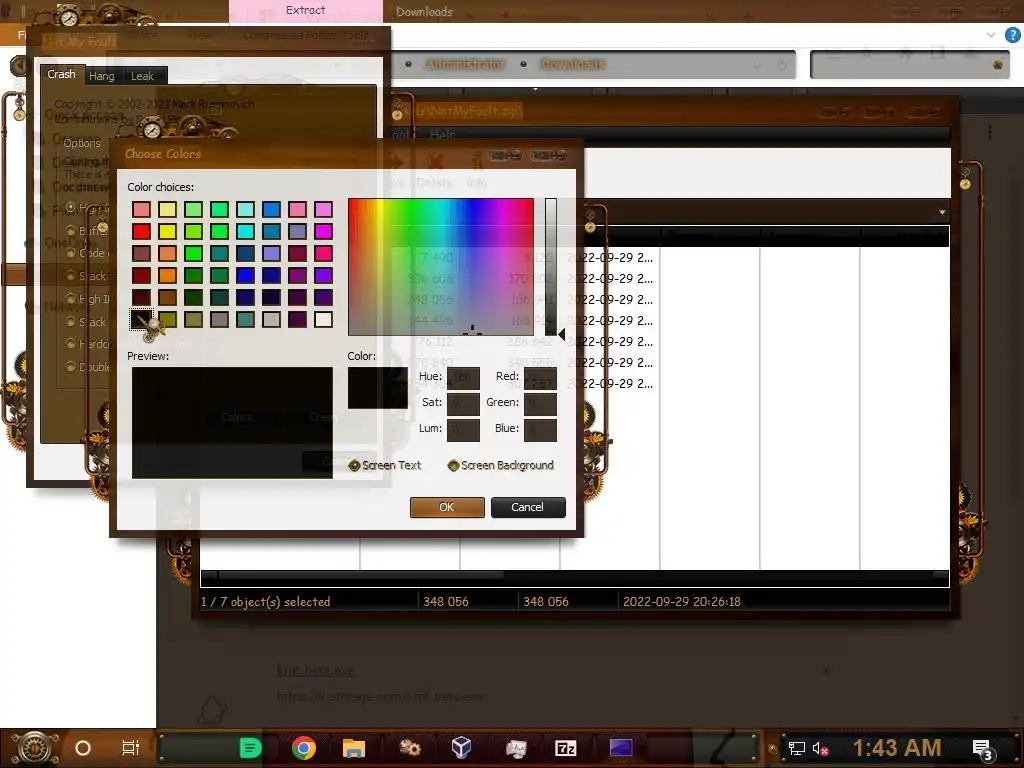
Task: Click Info in 7-Zip toolbar
Action: pyautogui.click(x=477, y=172)
